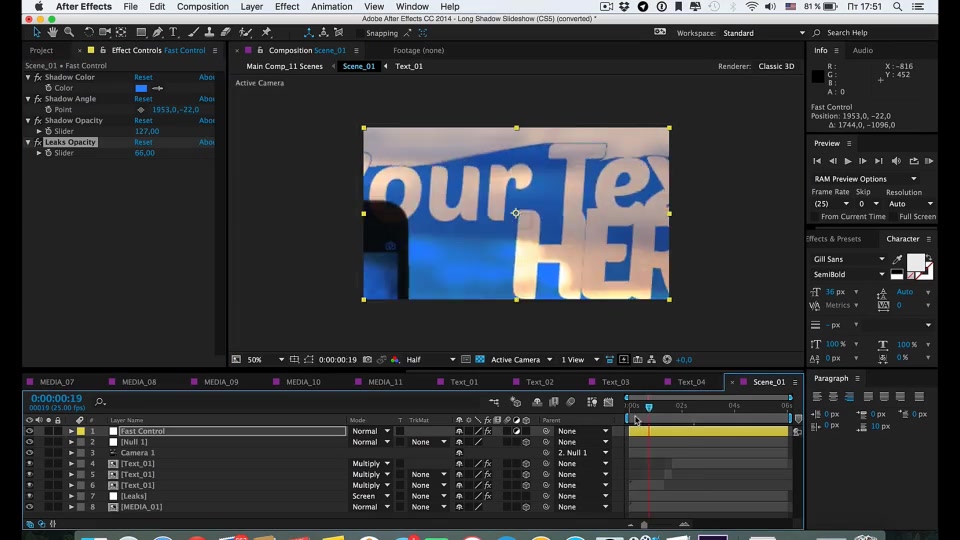Toggle the Transparency Grid icon
This screenshot has width=960, height=540.
coord(480,360)
